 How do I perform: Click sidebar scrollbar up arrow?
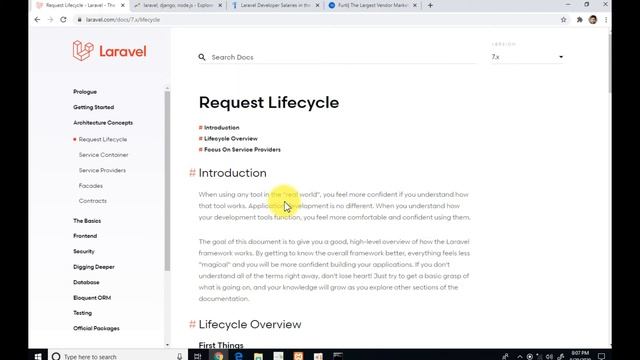[167, 88]
